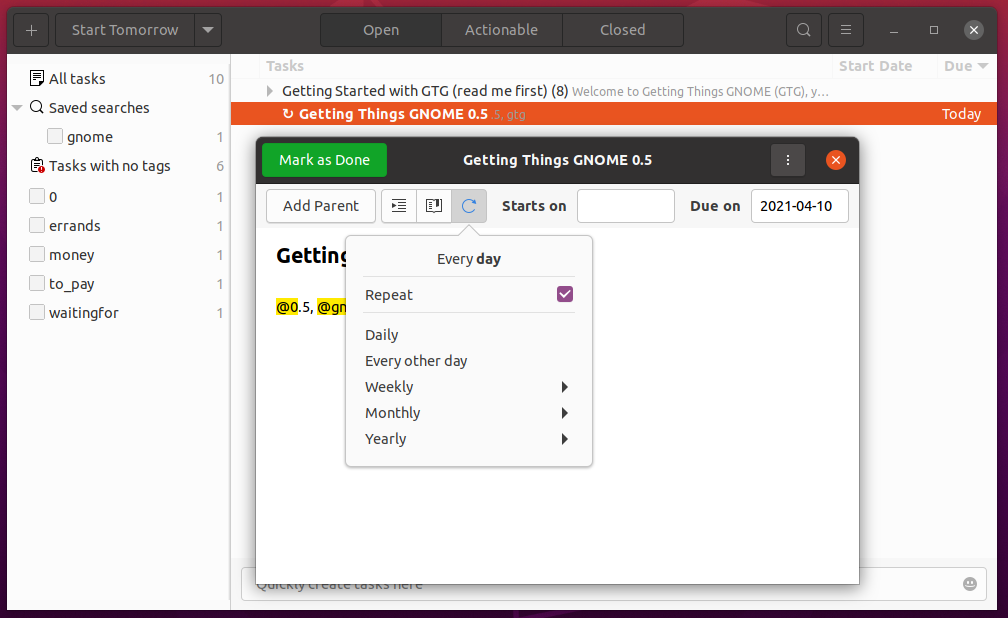Select Every other day repeat option
The image size is (1008, 618).
pyautogui.click(x=416, y=361)
